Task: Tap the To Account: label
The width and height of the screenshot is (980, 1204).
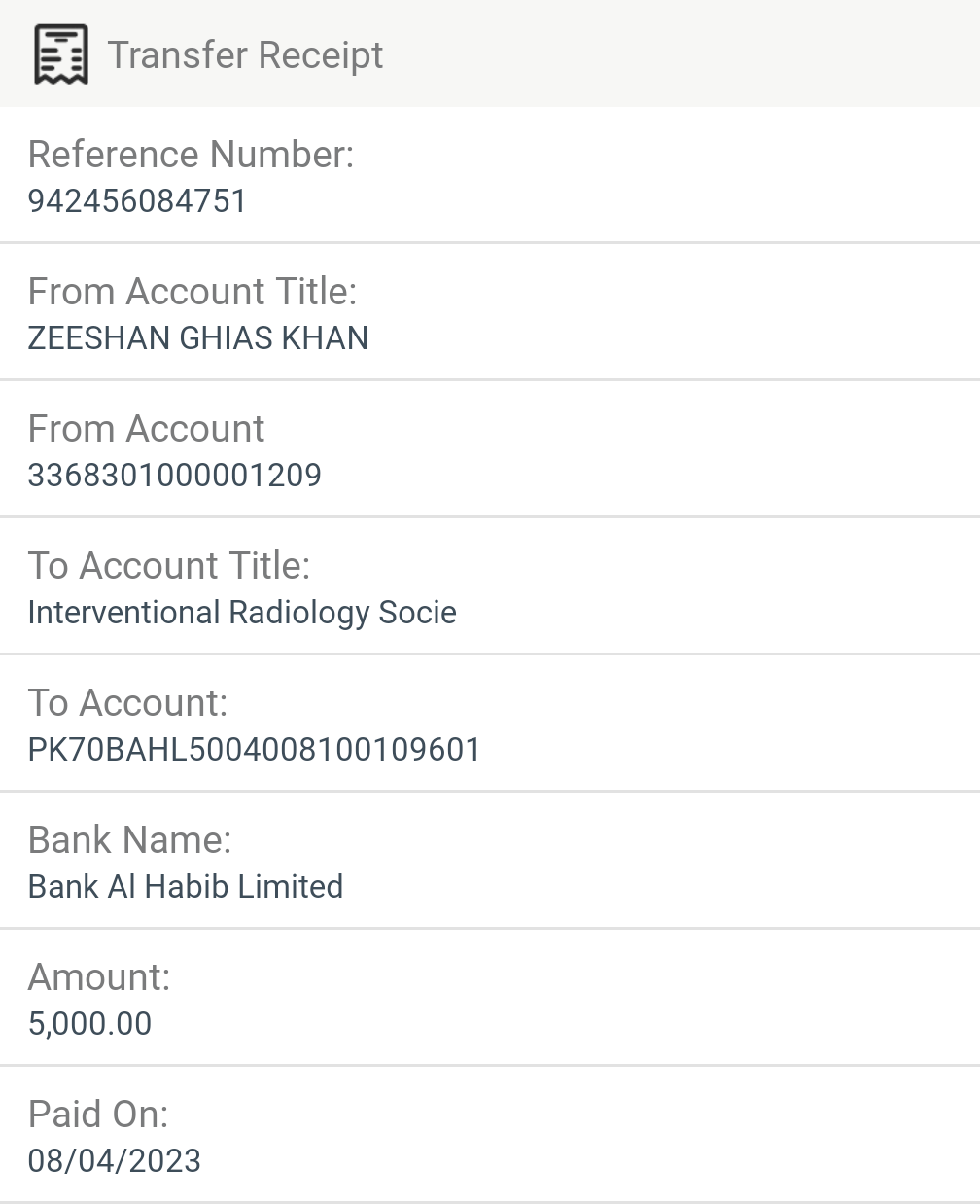Action: 127,703
